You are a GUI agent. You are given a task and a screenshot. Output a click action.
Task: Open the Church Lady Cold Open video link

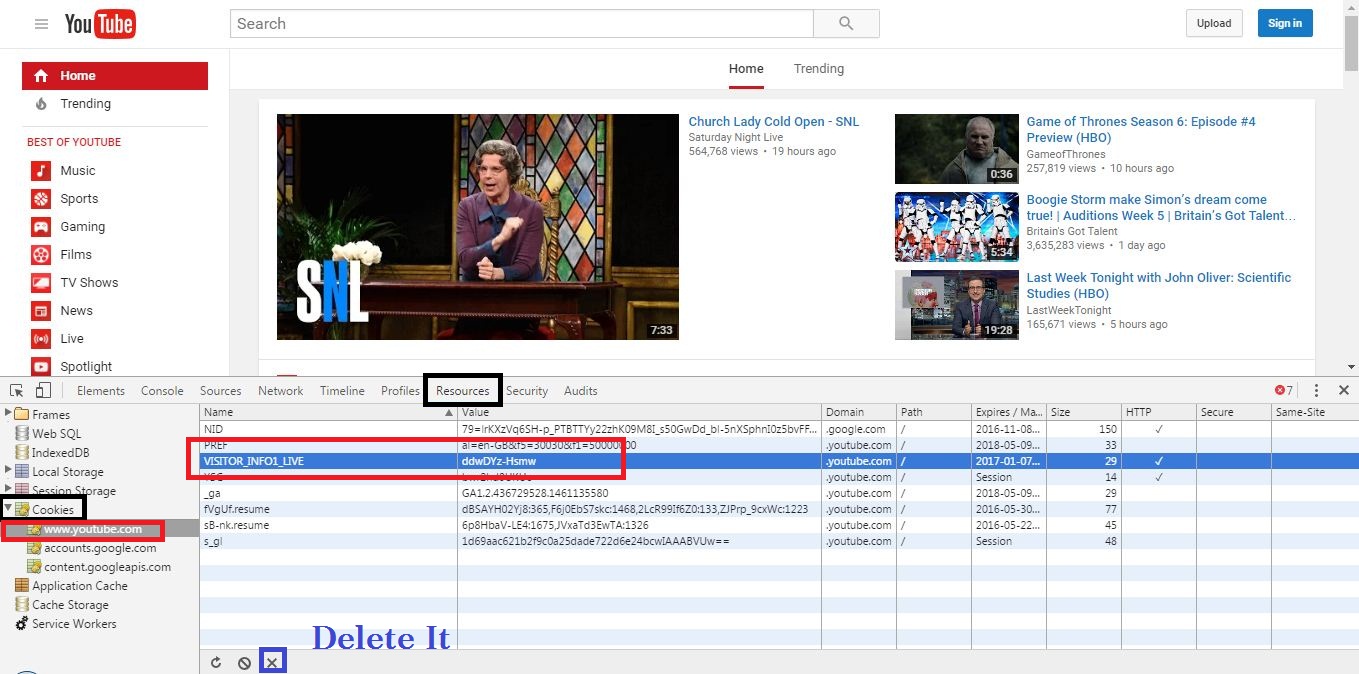(774, 121)
